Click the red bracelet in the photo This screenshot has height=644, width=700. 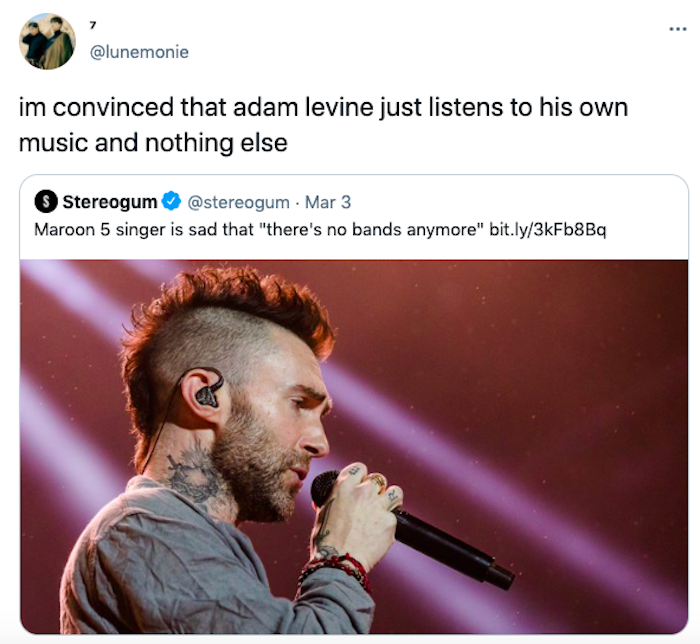(x=337, y=570)
